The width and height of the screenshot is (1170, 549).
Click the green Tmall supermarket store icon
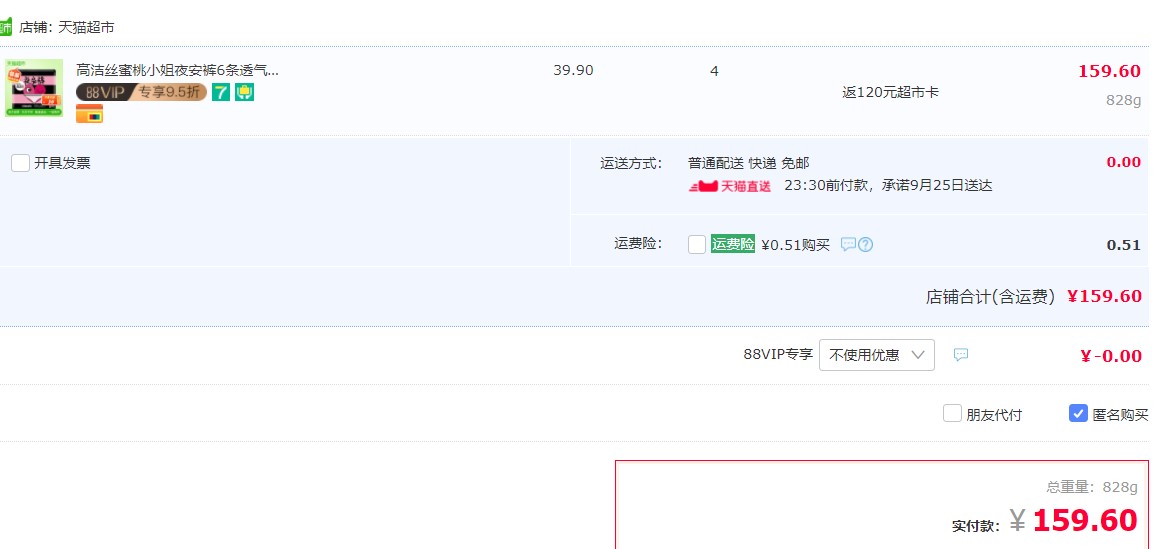[x=5, y=27]
